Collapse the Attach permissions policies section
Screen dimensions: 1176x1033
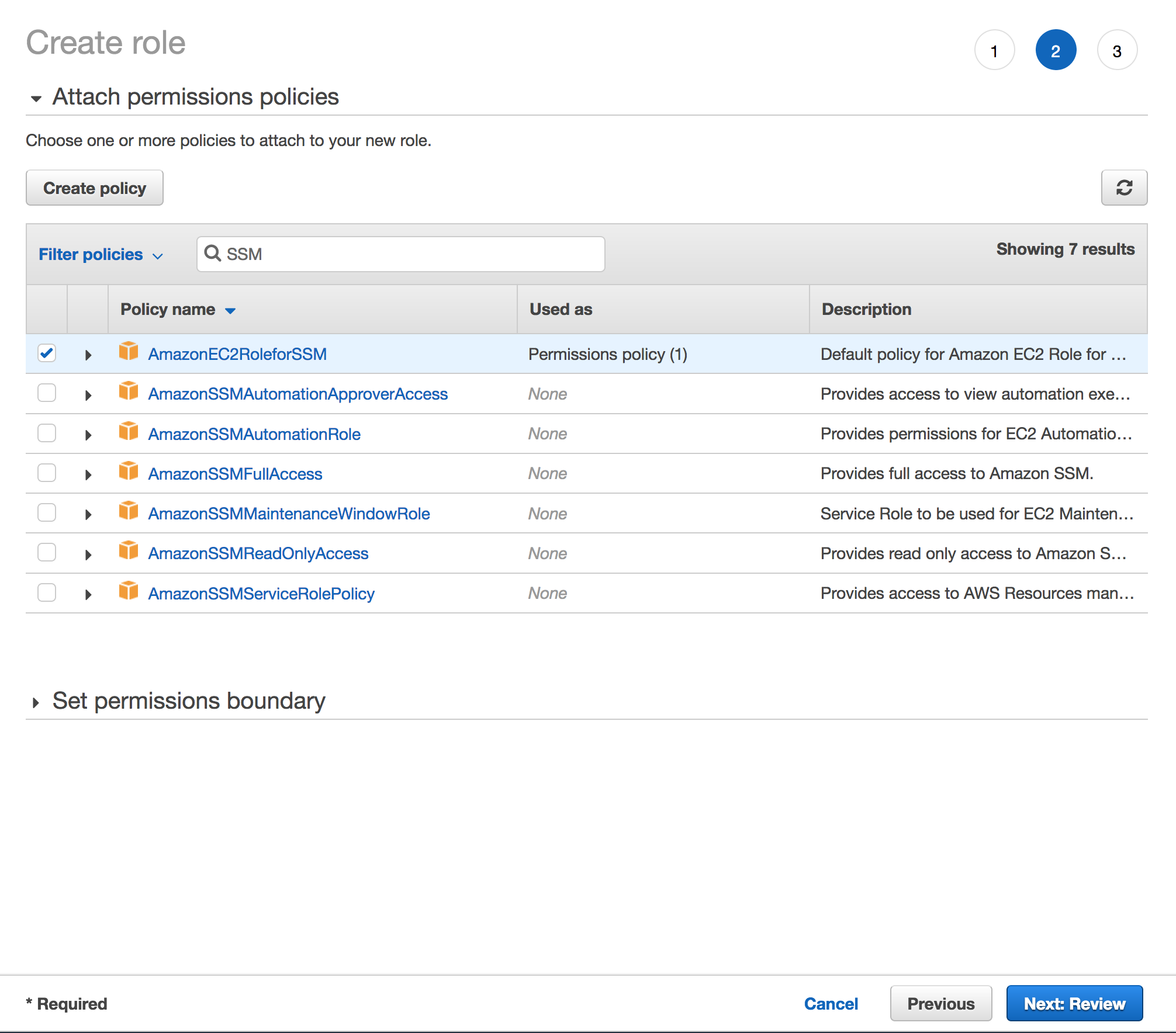tap(36, 99)
